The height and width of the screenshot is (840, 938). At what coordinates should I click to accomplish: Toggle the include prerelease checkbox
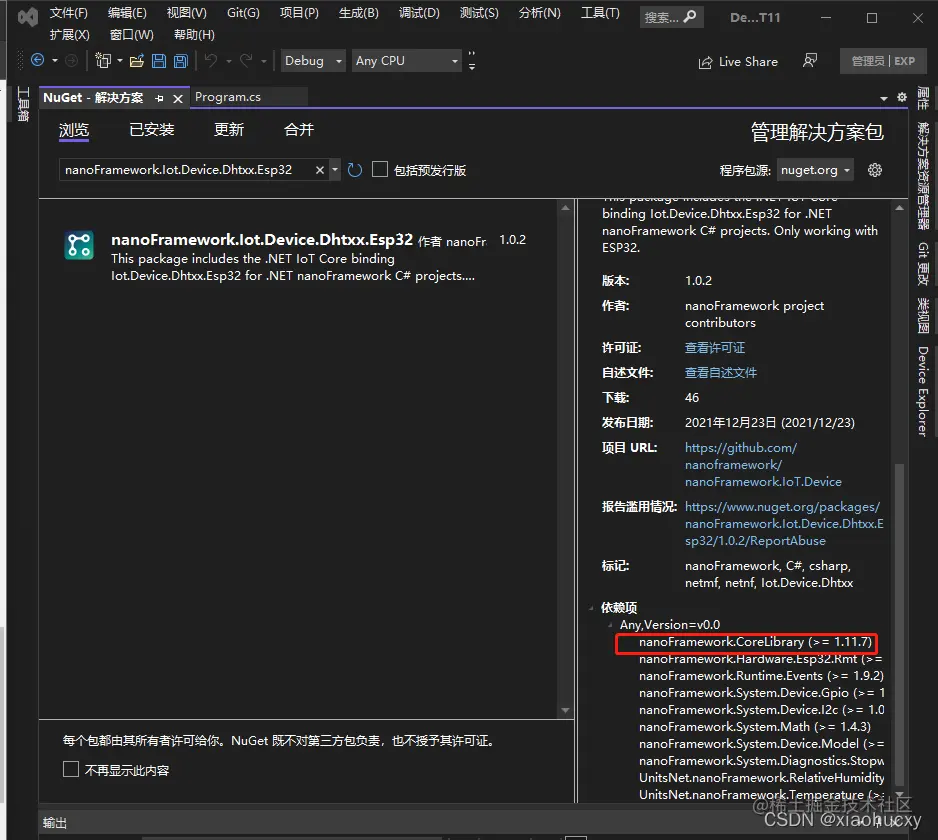click(x=380, y=169)
